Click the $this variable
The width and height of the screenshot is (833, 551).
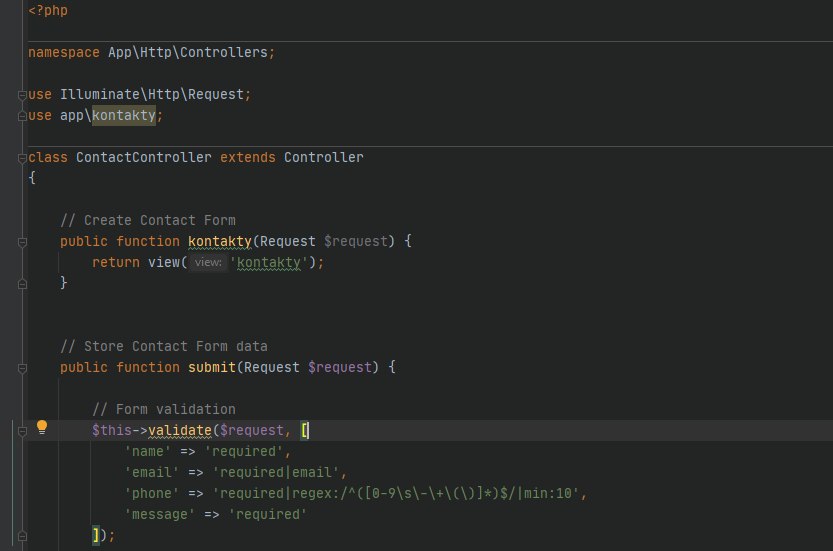coord(112,430)
